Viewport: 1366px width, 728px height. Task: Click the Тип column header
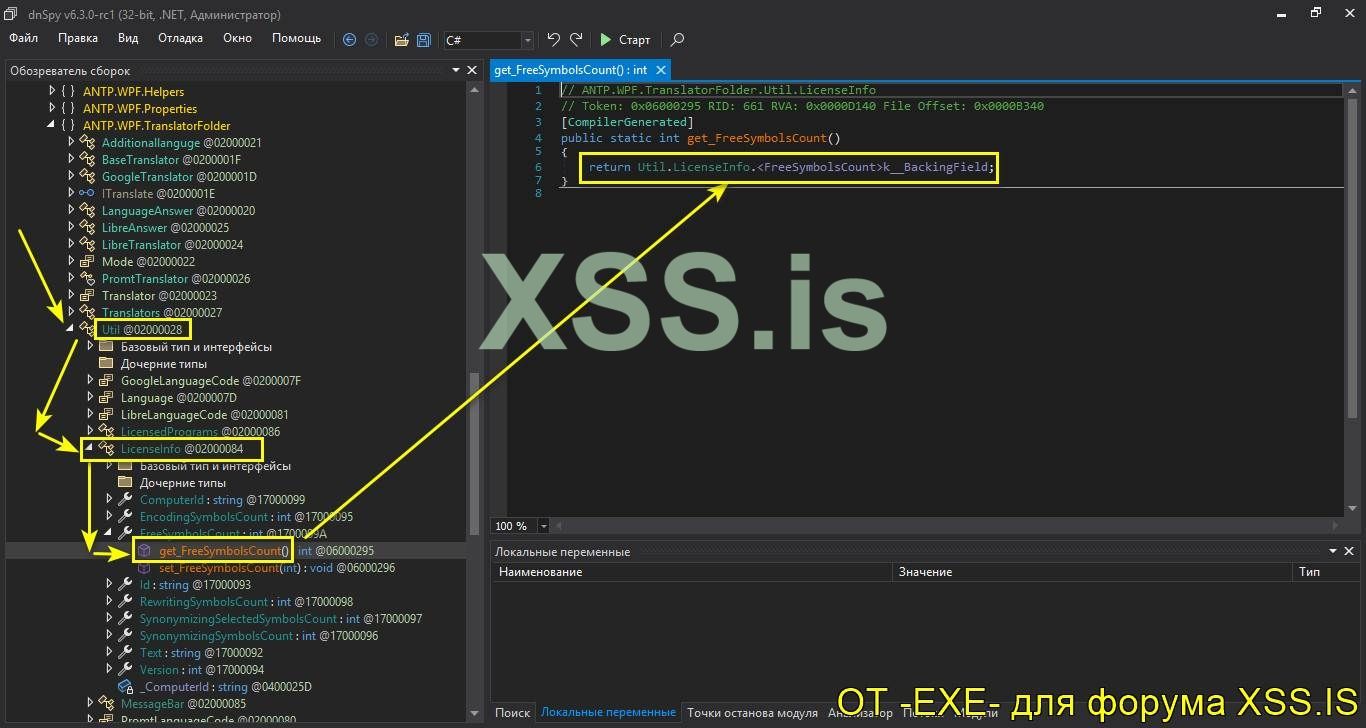tap(1324, 572)
